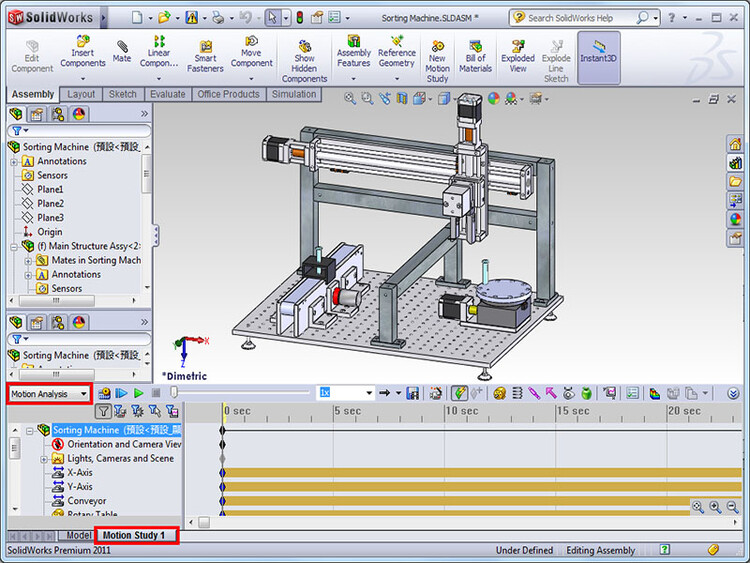Play the motion study from start
This screenshot has width=750, height=563.
[121, 393]
